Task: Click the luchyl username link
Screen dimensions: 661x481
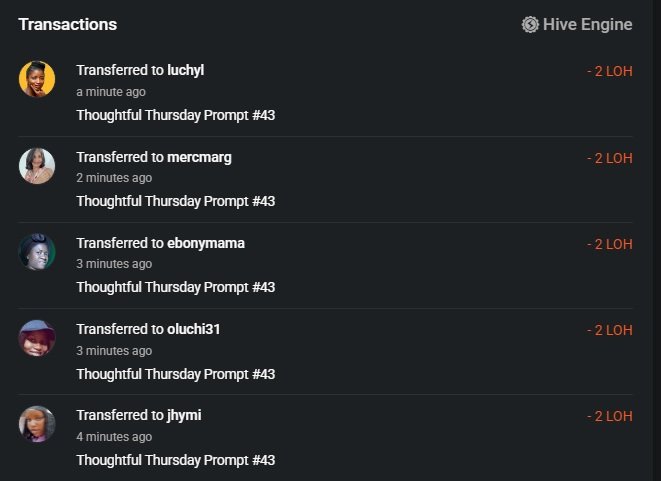Action: click(185, 70)
